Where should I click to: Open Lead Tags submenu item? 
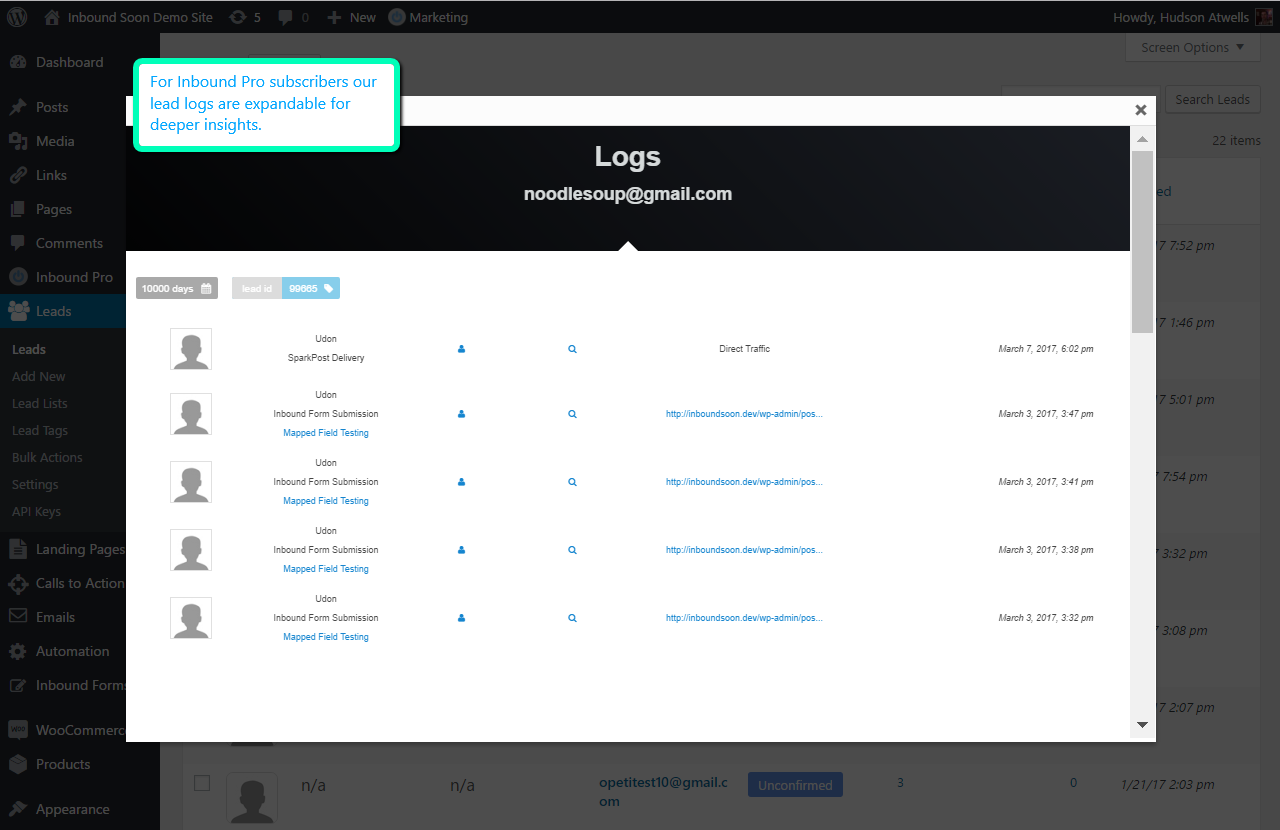coord(40,430)
